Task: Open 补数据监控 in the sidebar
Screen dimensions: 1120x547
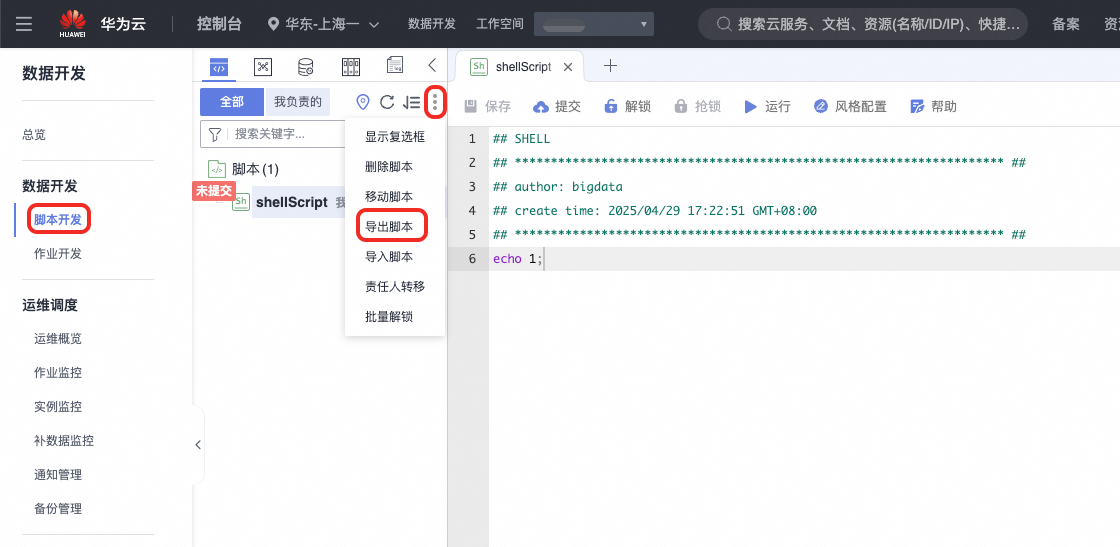Action: [64, 441]
